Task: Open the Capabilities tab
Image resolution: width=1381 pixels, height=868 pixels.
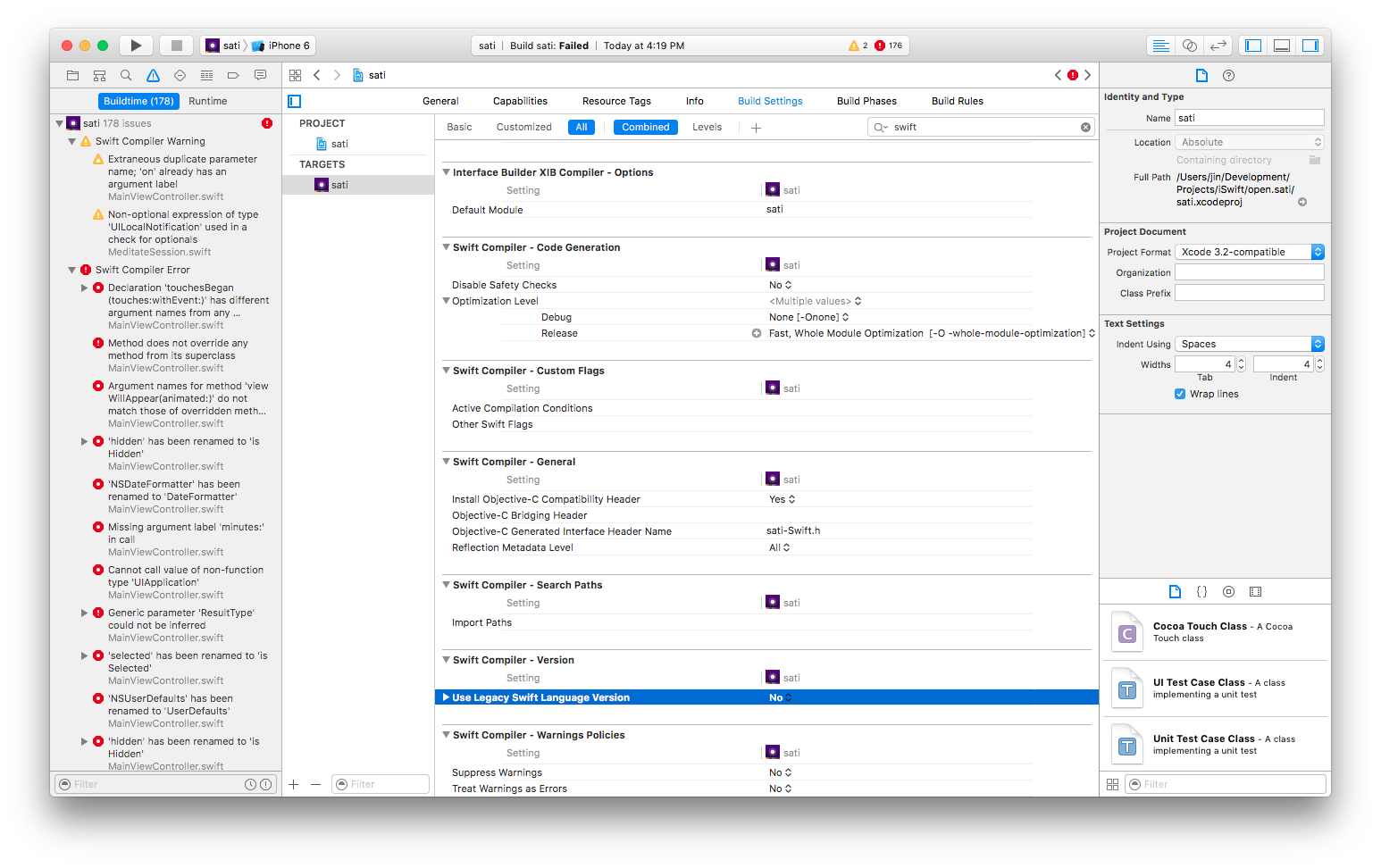Action: (520, 101)
